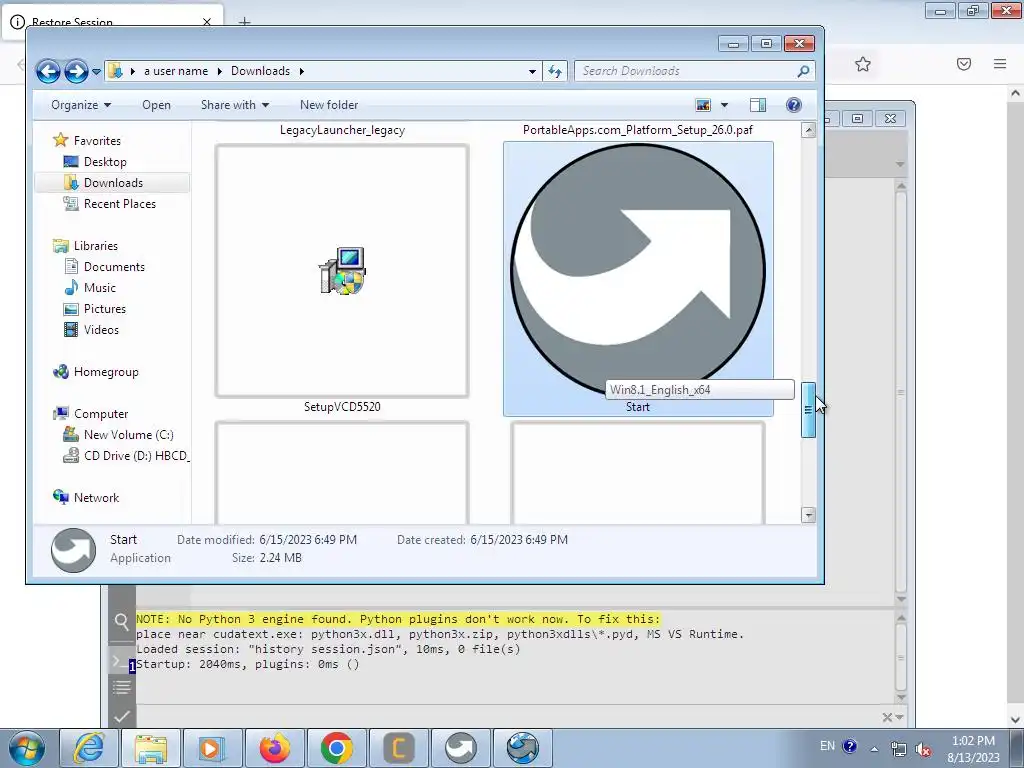The width and height of the screenshot is (1024, 768).
Task: Click the Downloads breadcrumb
Action: pyautogui.click(x=260, y=71)
